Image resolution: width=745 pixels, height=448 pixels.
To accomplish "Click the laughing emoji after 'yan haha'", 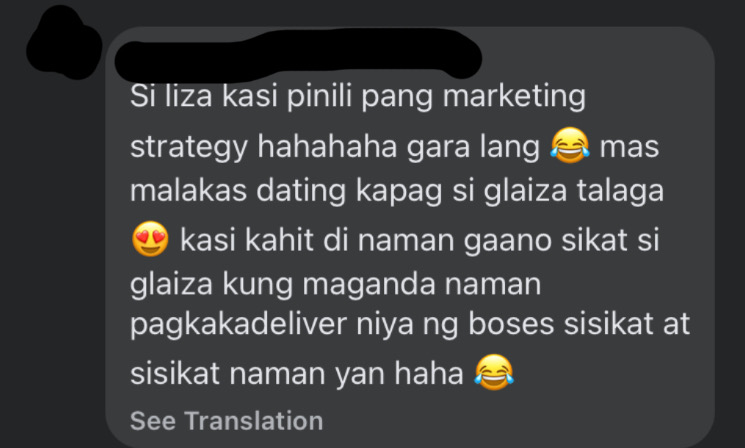I will point(494,372).
